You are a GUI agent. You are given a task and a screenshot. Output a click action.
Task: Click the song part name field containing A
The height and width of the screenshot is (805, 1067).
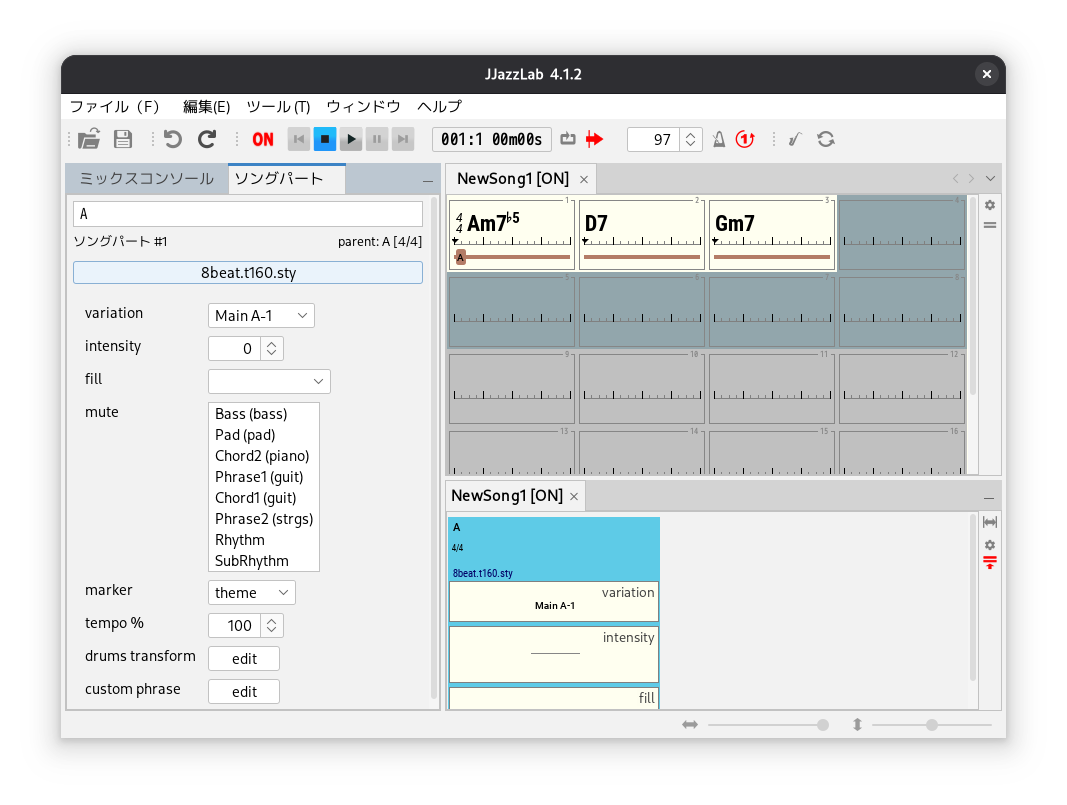tap(248, 214)
